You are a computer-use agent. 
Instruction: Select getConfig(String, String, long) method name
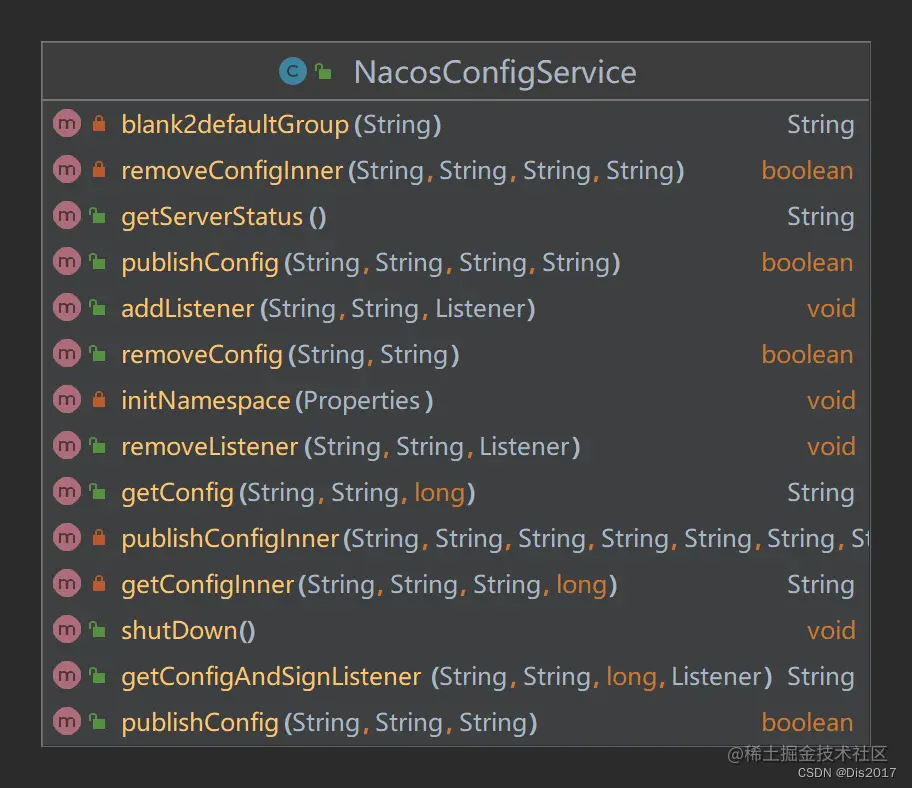click(298, 493)
